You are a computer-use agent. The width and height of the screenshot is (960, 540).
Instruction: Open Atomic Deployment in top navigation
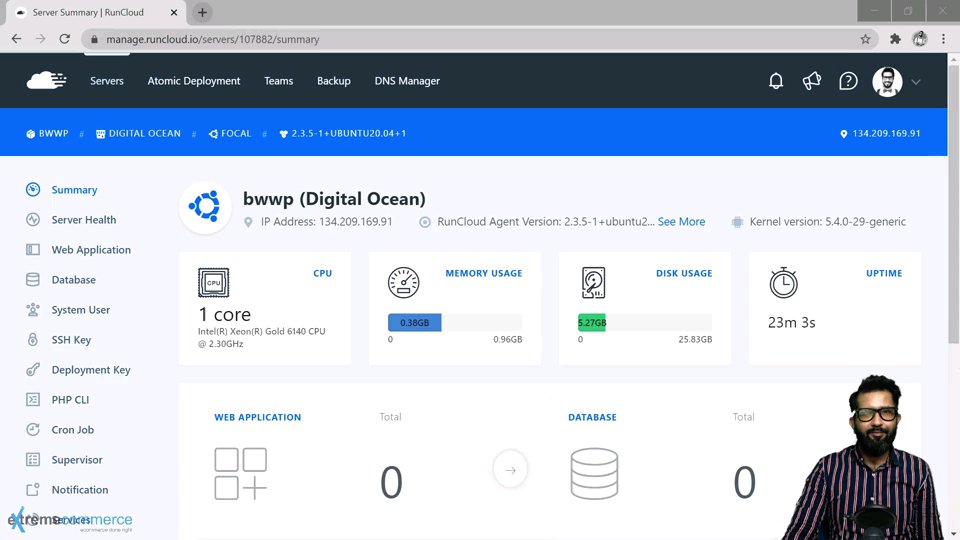point(193,81)
